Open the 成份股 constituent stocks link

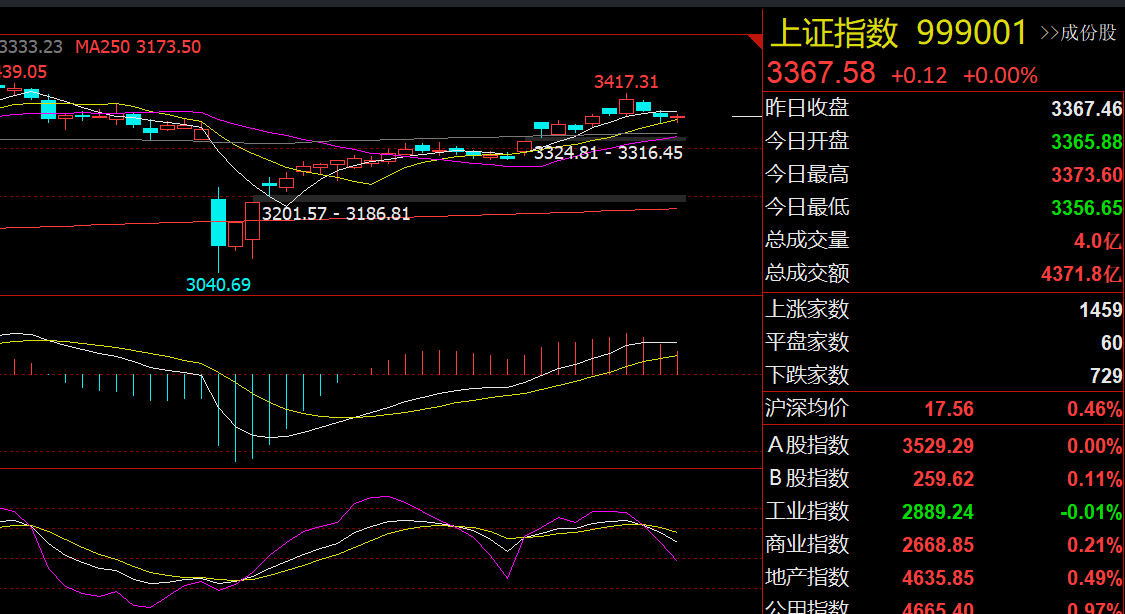[1080, 33]
